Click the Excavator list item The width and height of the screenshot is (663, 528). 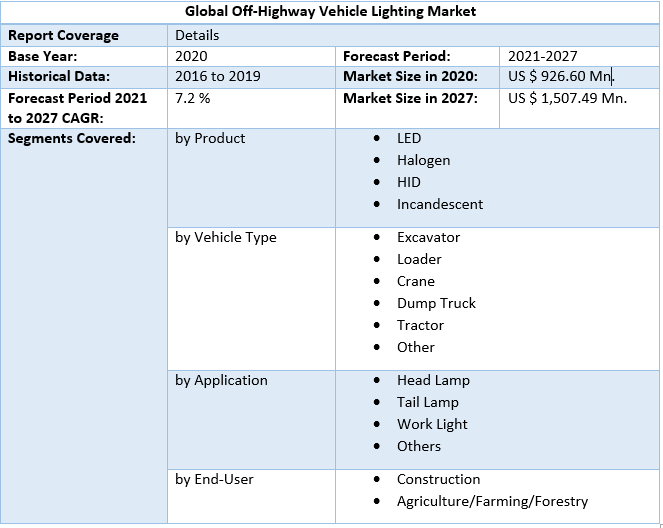coord(427,237)
